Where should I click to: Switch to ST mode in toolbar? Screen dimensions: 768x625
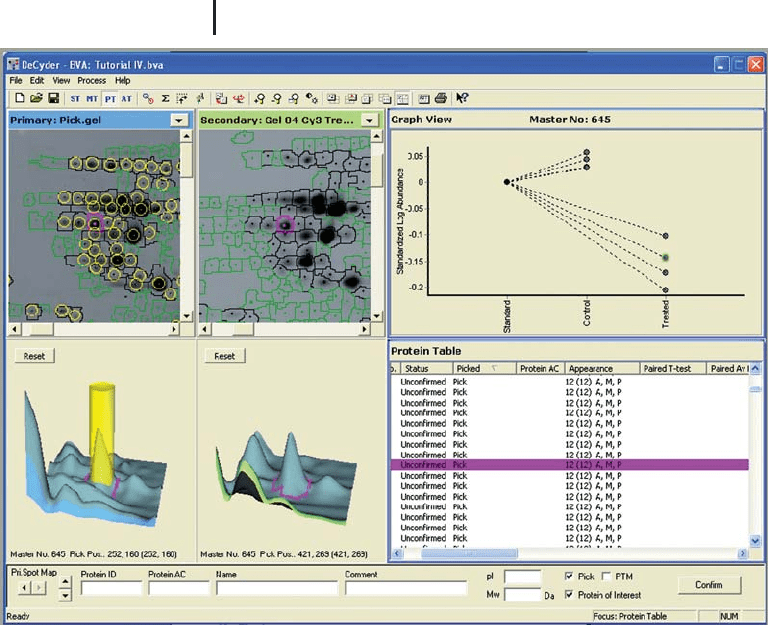coord(75,99)
